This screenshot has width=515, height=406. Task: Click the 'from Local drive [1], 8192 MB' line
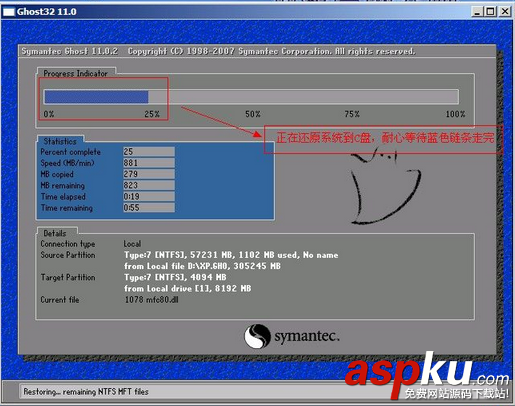click(188, 288)
